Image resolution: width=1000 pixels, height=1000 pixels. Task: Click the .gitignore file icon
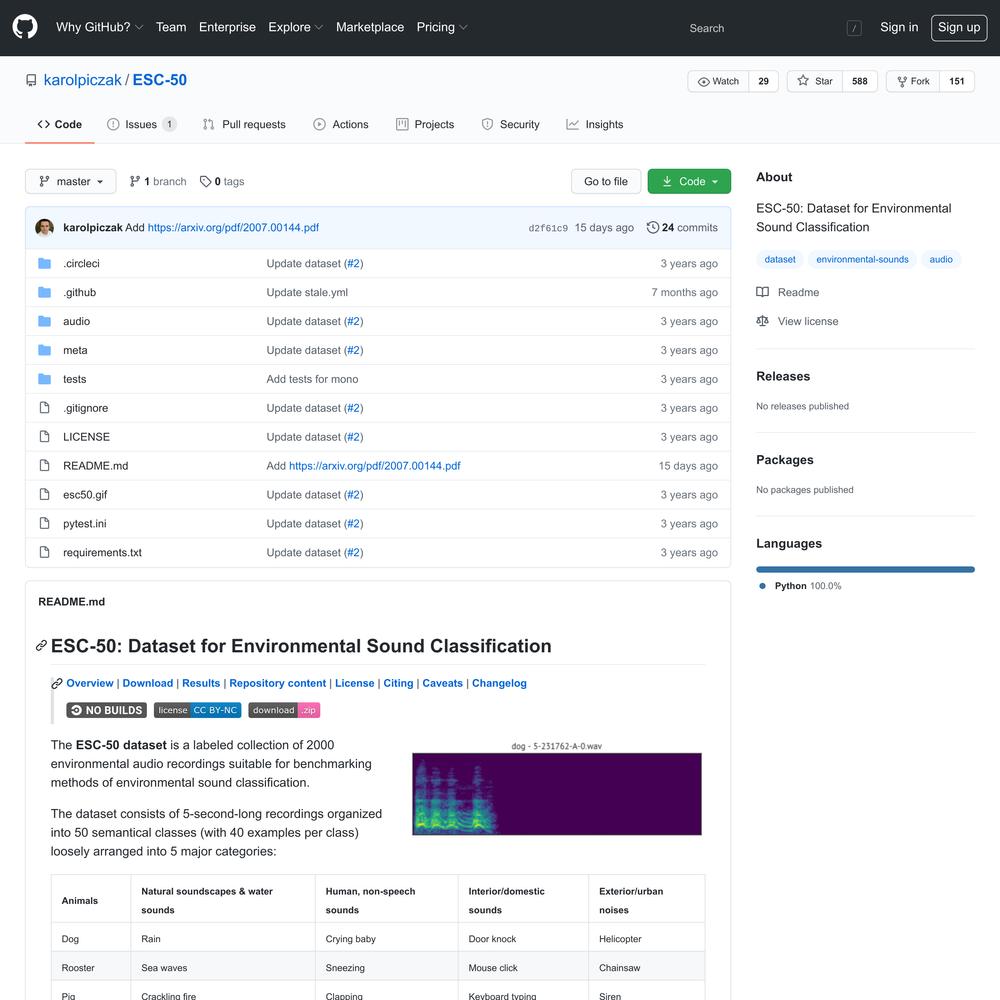pyautogui.click(x=45, y=408)
